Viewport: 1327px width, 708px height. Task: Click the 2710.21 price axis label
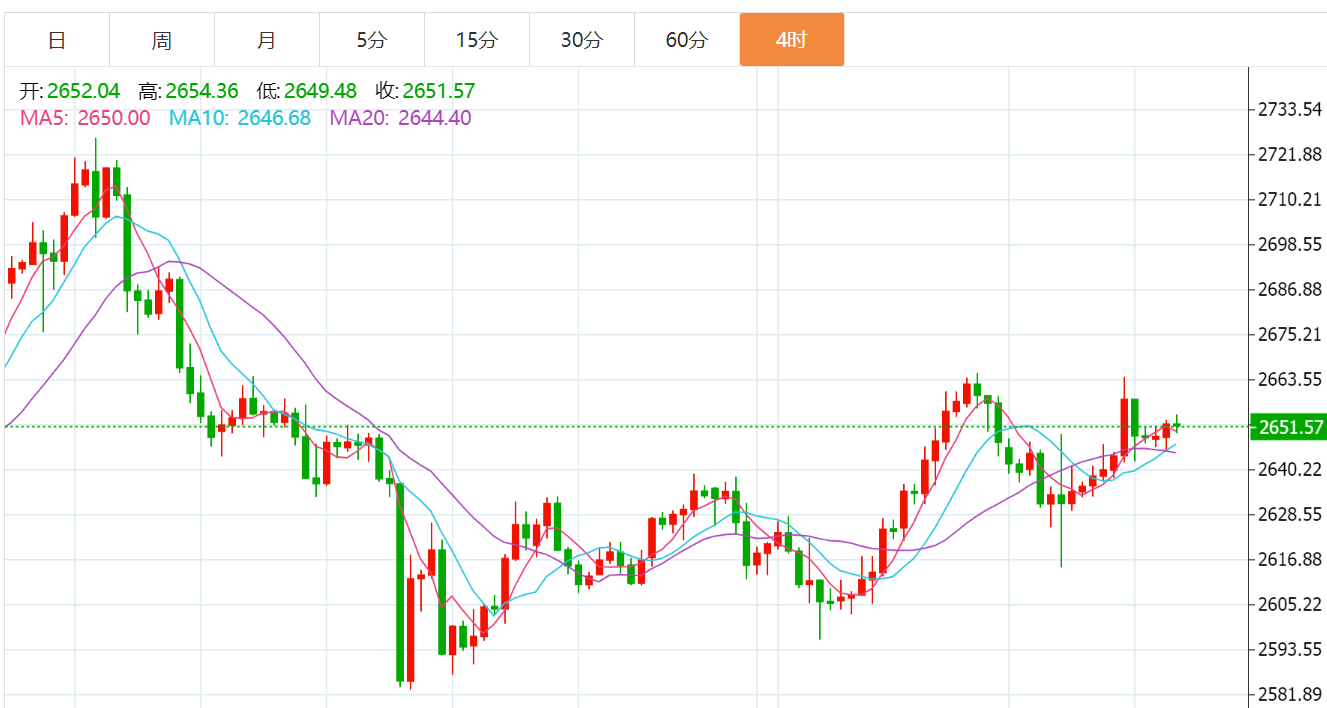point(1291,199)
